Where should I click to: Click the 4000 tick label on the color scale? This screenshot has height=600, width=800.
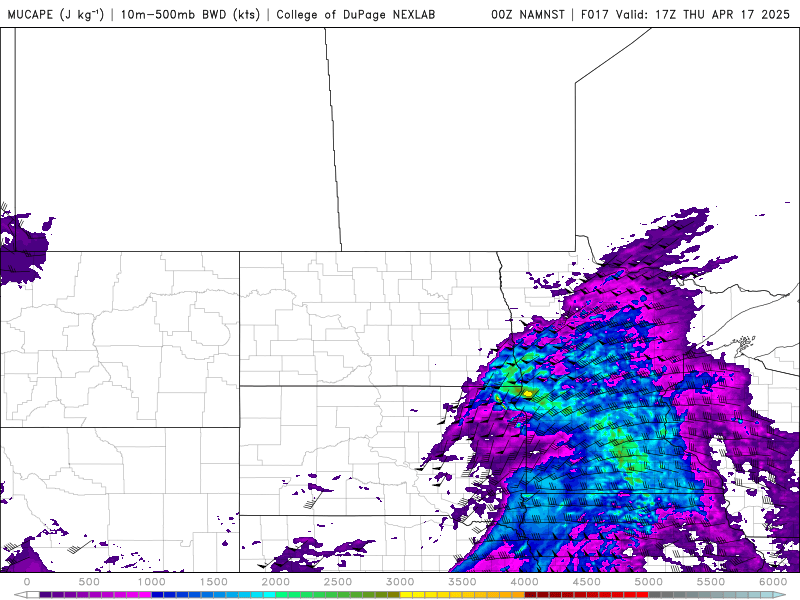pos(524,582)
